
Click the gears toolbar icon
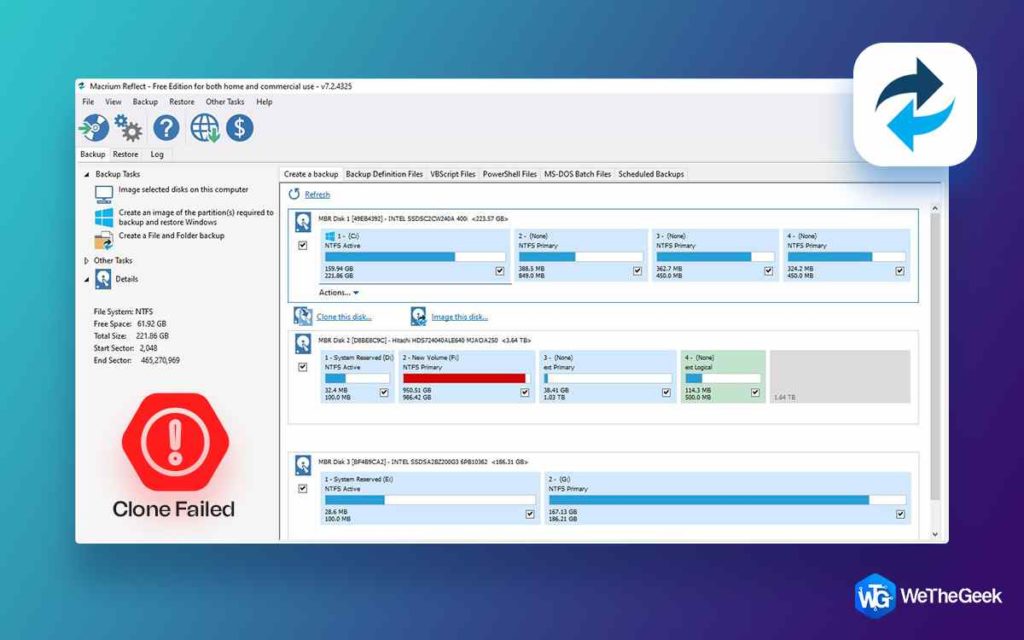128,127
